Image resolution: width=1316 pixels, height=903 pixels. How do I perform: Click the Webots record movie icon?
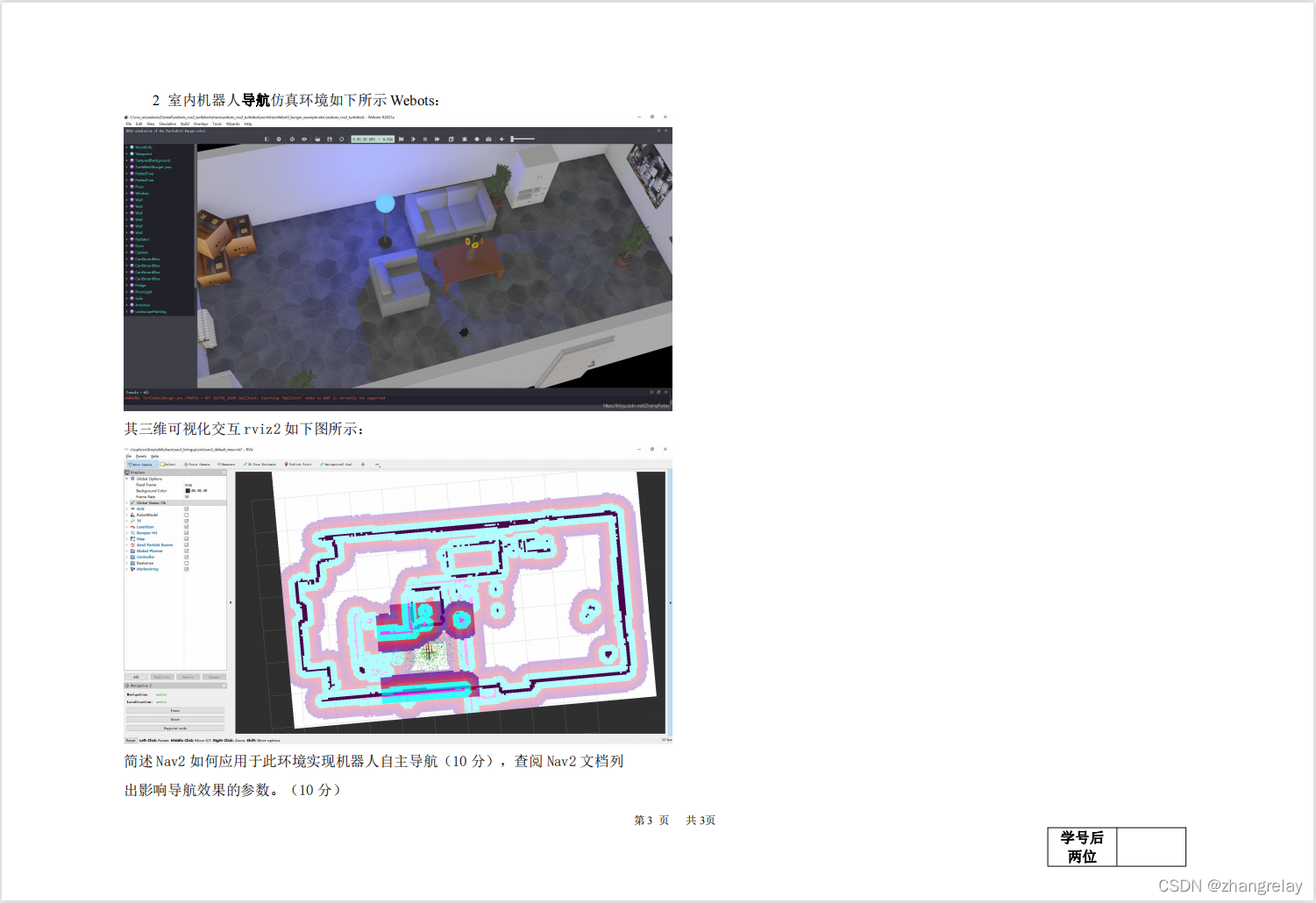tap(476, 139)
